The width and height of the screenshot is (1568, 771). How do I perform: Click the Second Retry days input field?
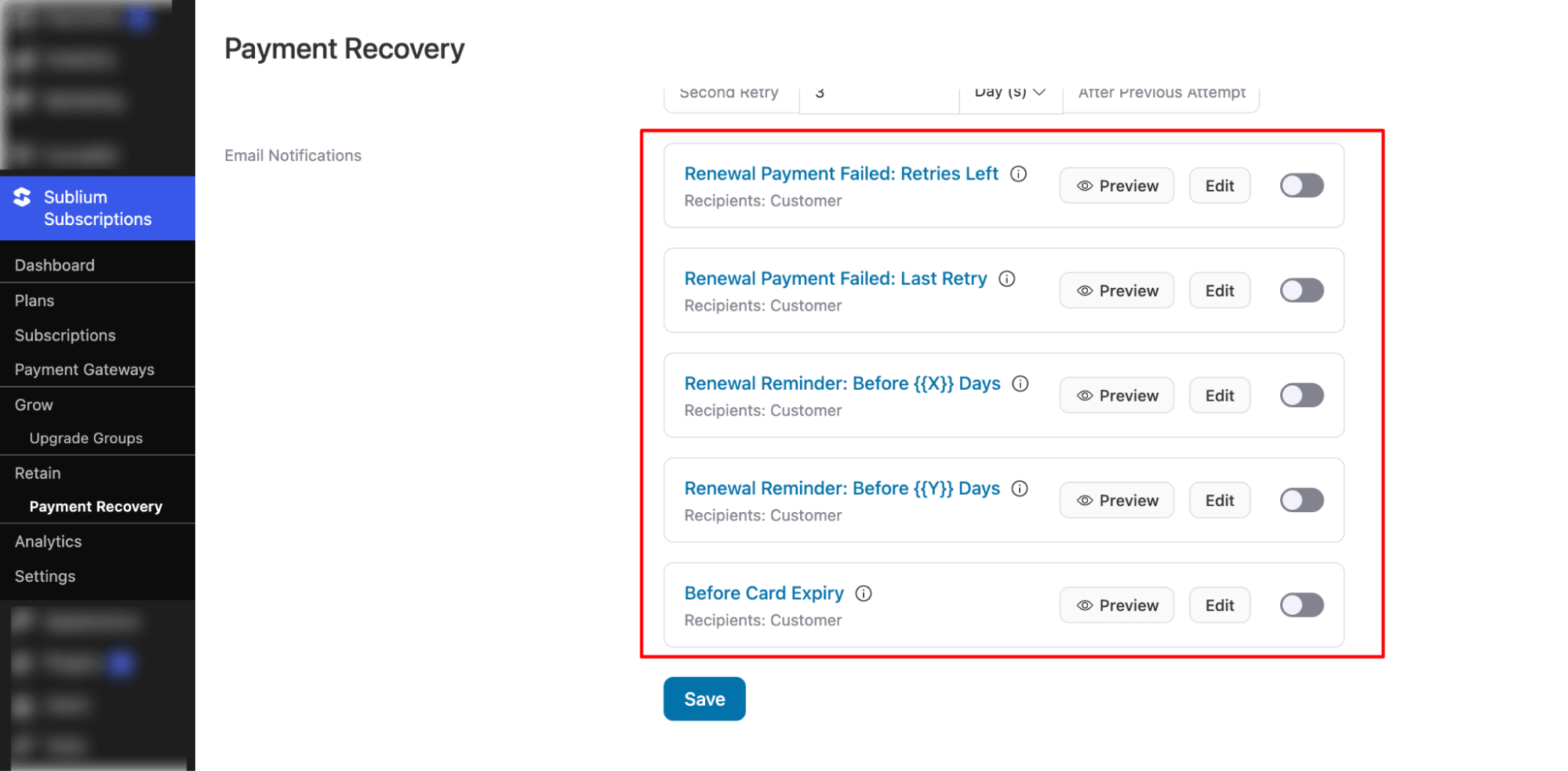point(879,92)
